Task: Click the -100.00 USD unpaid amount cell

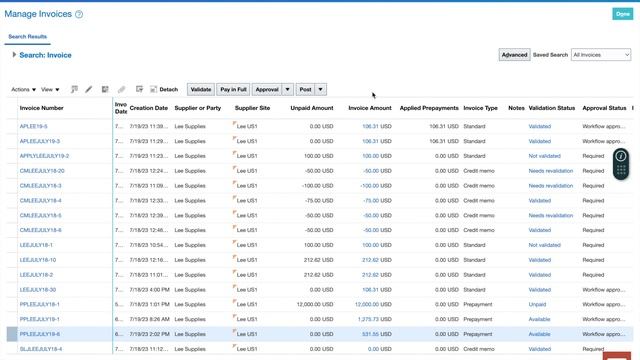Action: (x=318, y=186)
